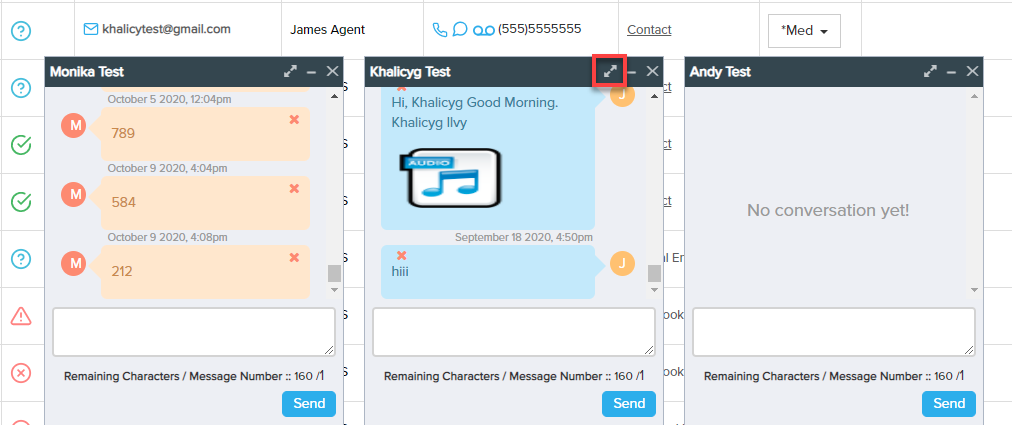Send message in Khalicyg Test chat

629,403
